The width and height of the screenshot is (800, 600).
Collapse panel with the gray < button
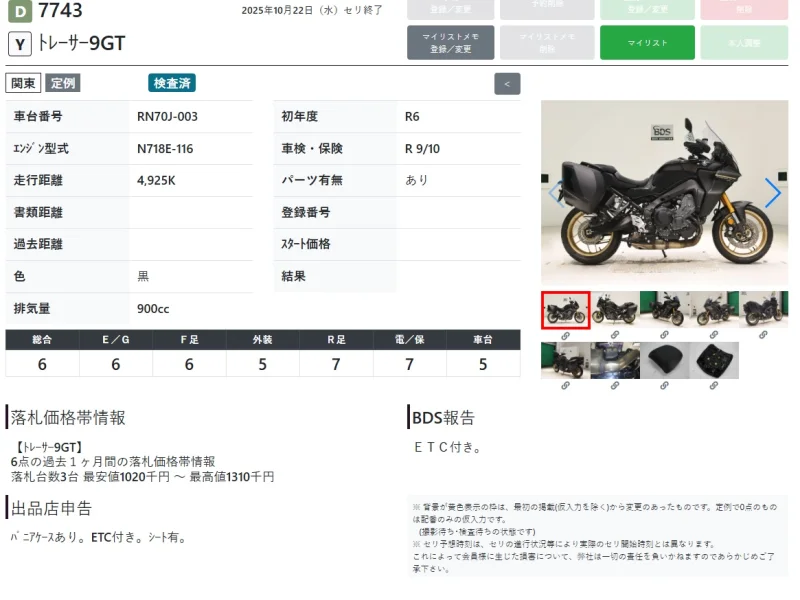[x=507, y=84]
